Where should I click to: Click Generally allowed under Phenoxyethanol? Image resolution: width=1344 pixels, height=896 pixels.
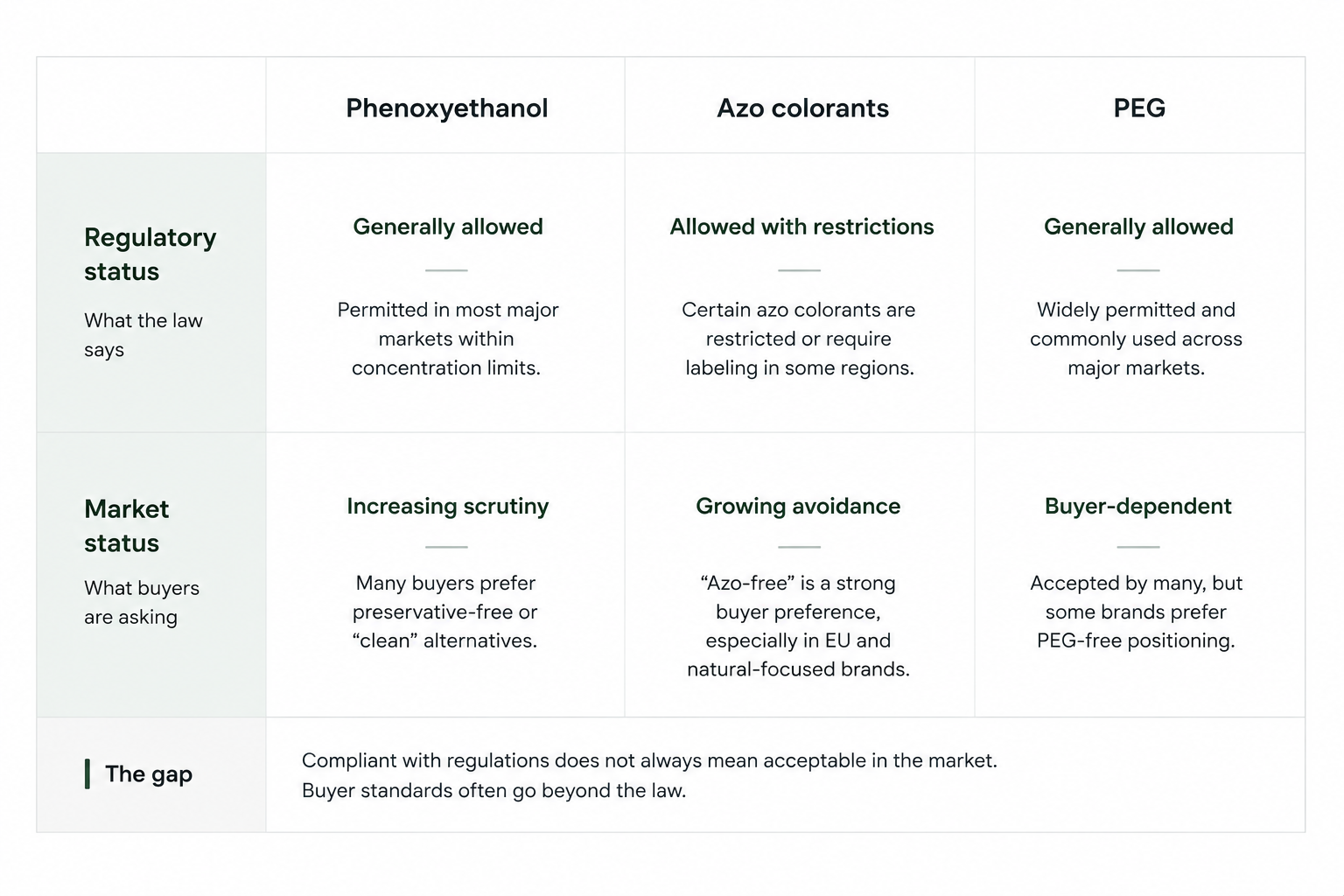point(448,227)
